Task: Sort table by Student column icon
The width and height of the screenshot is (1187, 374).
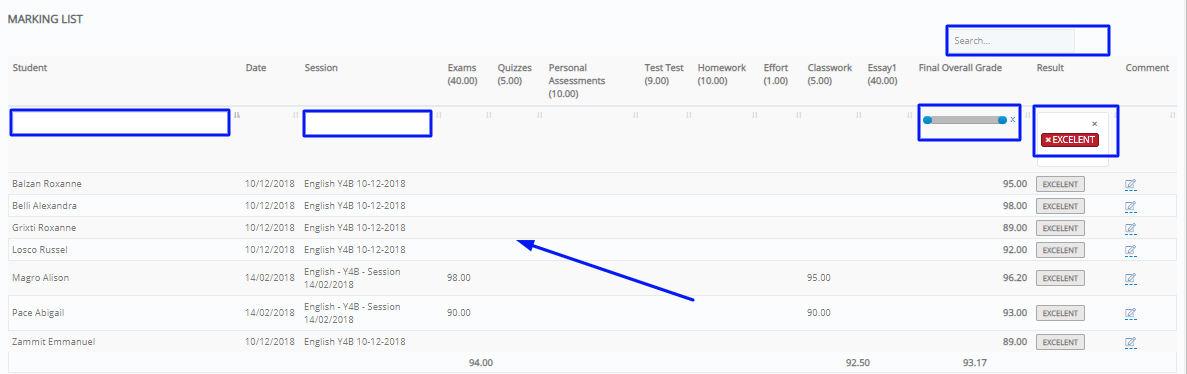Action: (237, 115)
